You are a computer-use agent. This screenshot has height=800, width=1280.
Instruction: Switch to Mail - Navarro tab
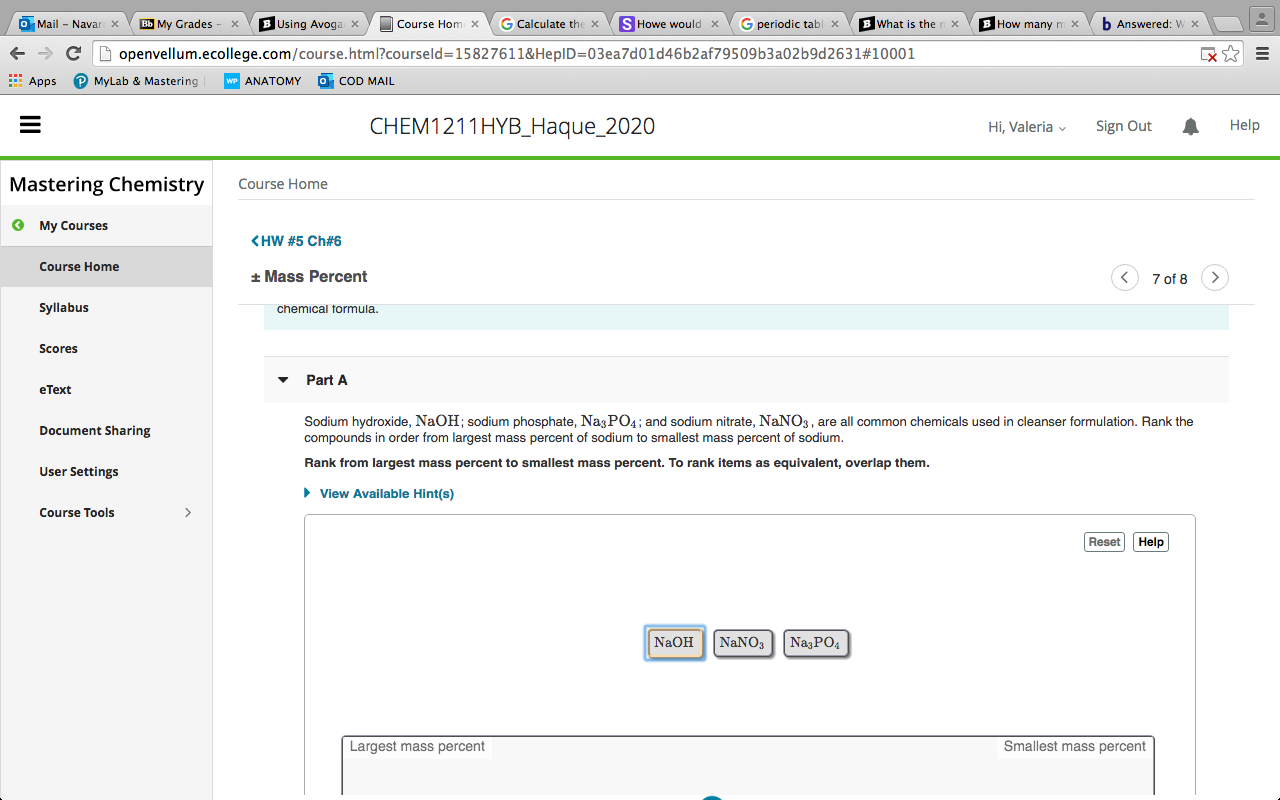[x=68, y=23]
